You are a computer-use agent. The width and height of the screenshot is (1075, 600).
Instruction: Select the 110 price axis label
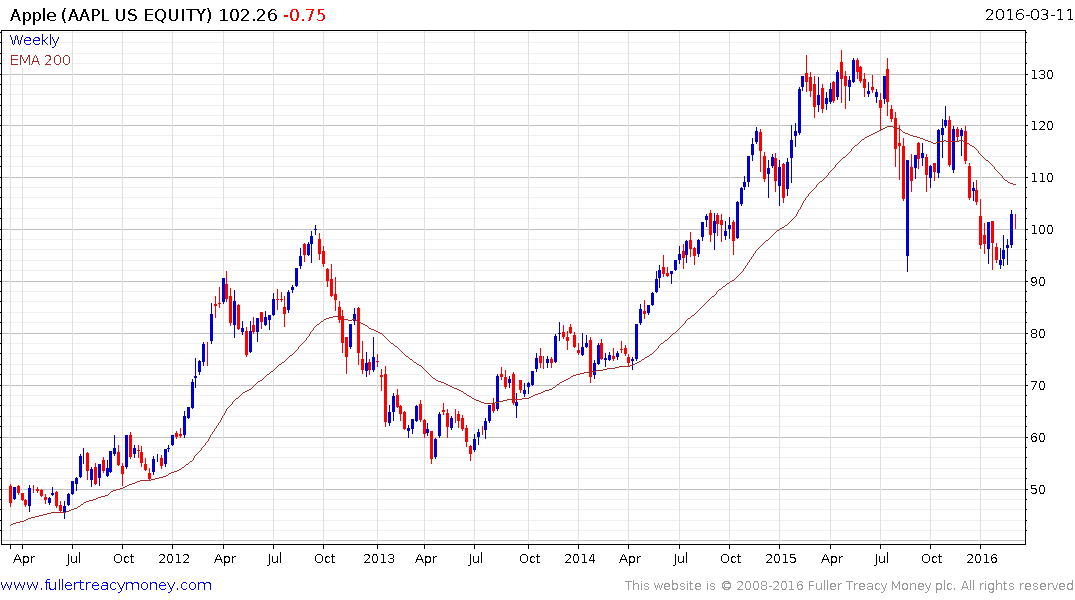tap(1042, 178)
